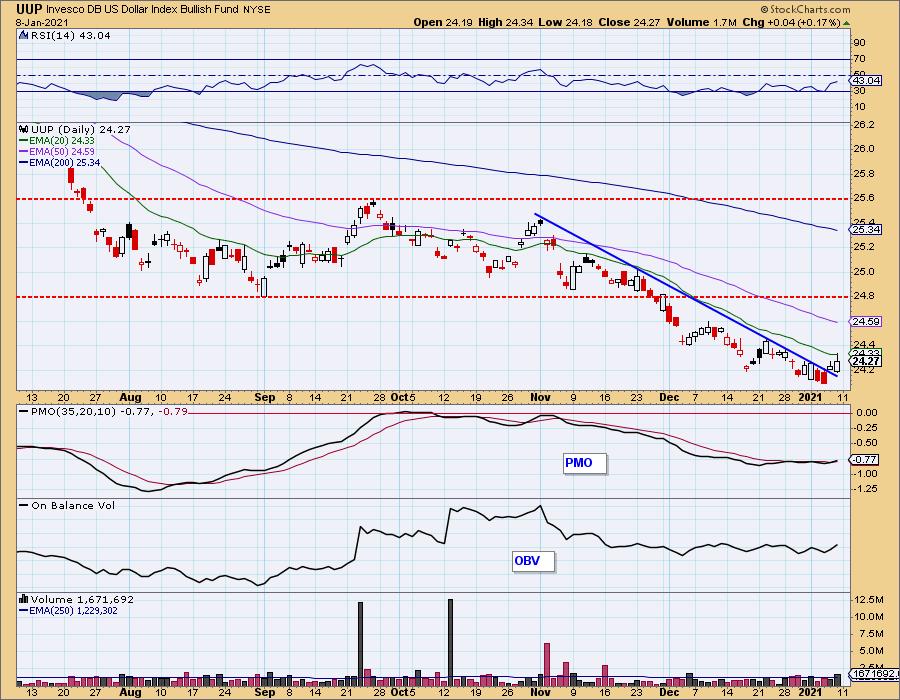Click the tallest black volume spike in mid-October

click(451, 643)
